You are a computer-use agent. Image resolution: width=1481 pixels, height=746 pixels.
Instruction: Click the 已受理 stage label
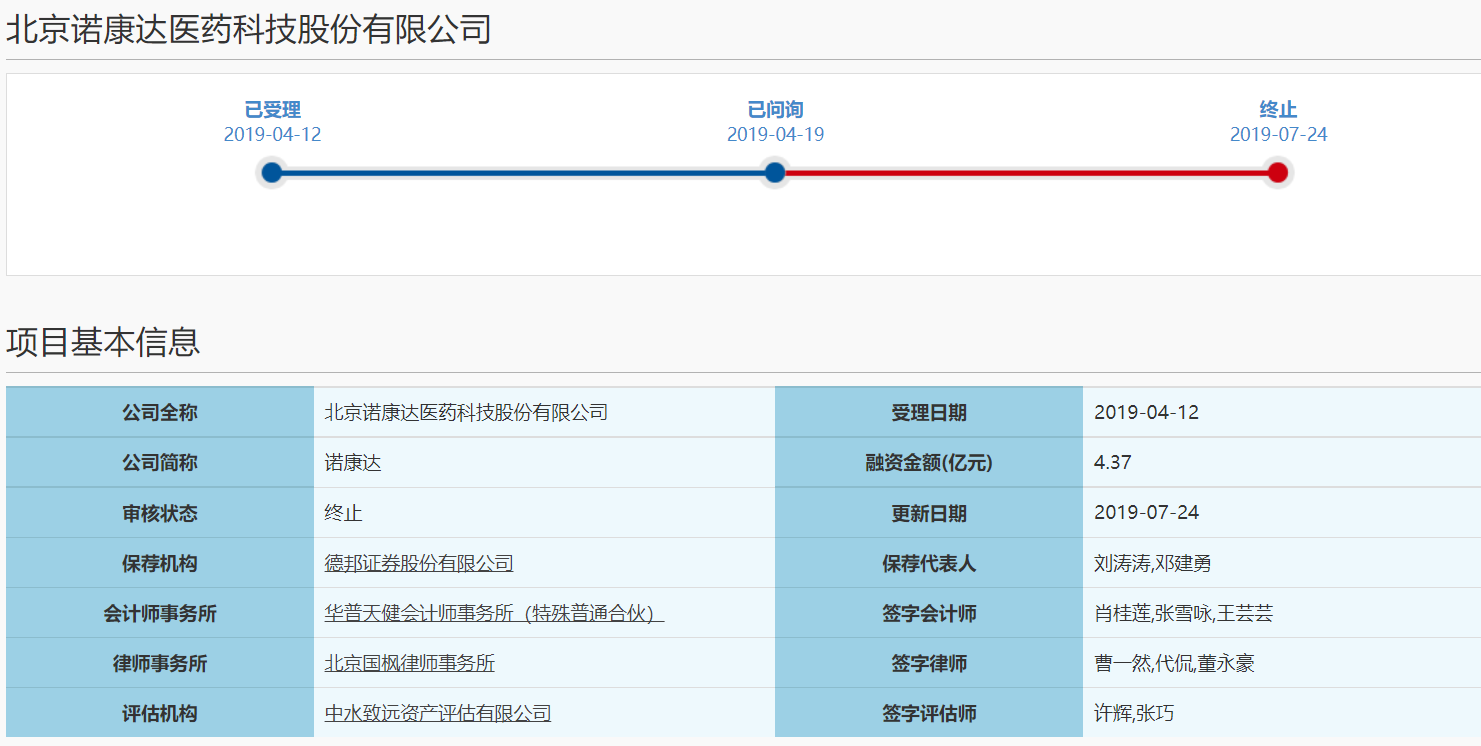[272, 110]
